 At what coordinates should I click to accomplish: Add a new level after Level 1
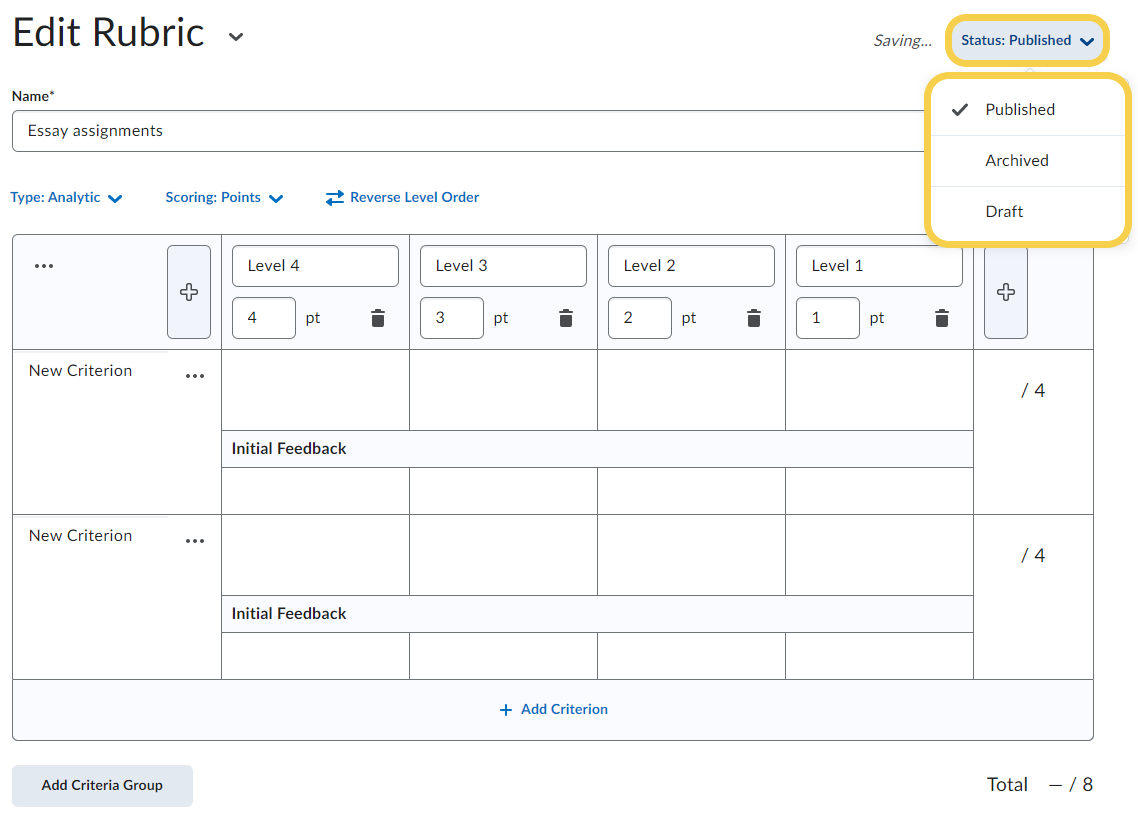pyautogui.click(x=1006, y=292)
